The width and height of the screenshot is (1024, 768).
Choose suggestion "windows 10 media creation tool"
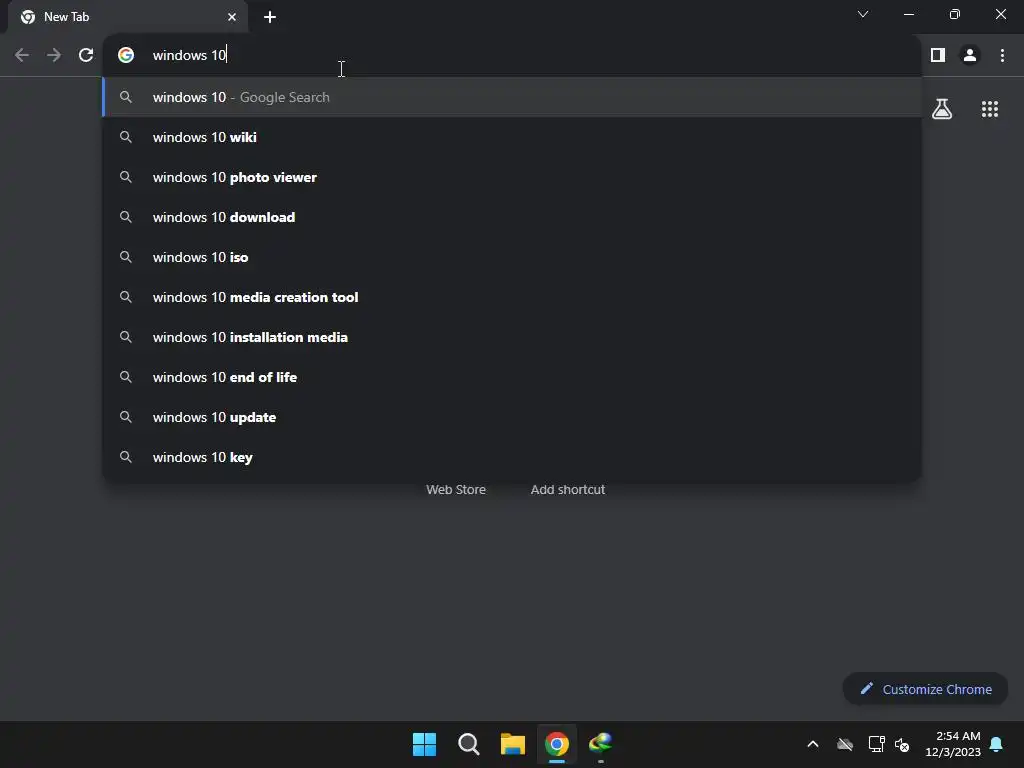pyautogui.click(x=513, y=297)
